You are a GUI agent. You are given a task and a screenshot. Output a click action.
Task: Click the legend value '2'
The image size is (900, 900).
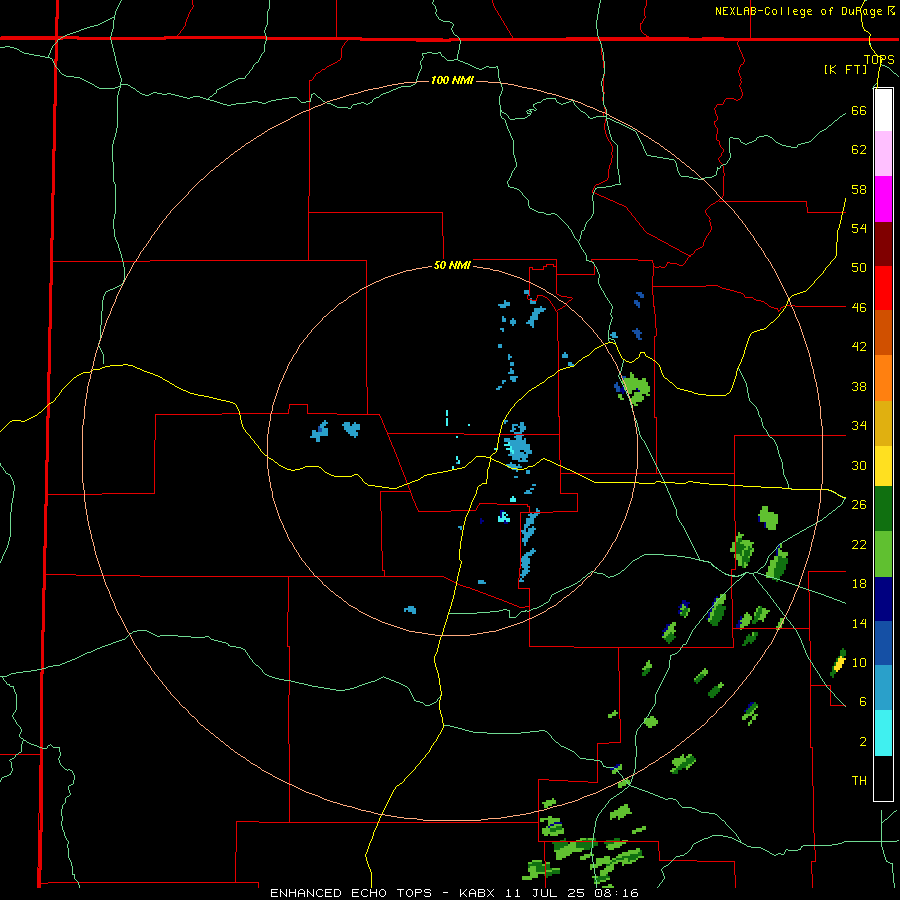863,742
